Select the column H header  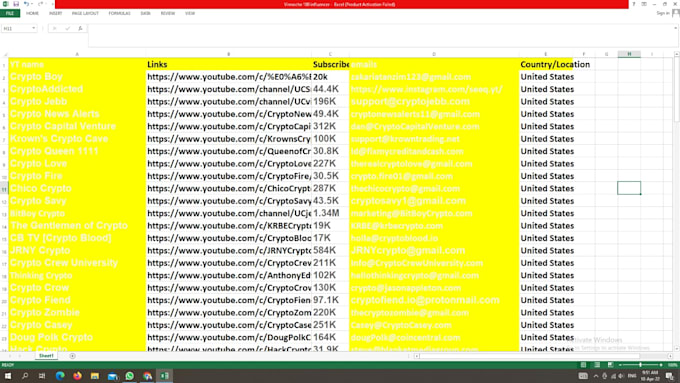pyautogui.click(x=629, y=54)
